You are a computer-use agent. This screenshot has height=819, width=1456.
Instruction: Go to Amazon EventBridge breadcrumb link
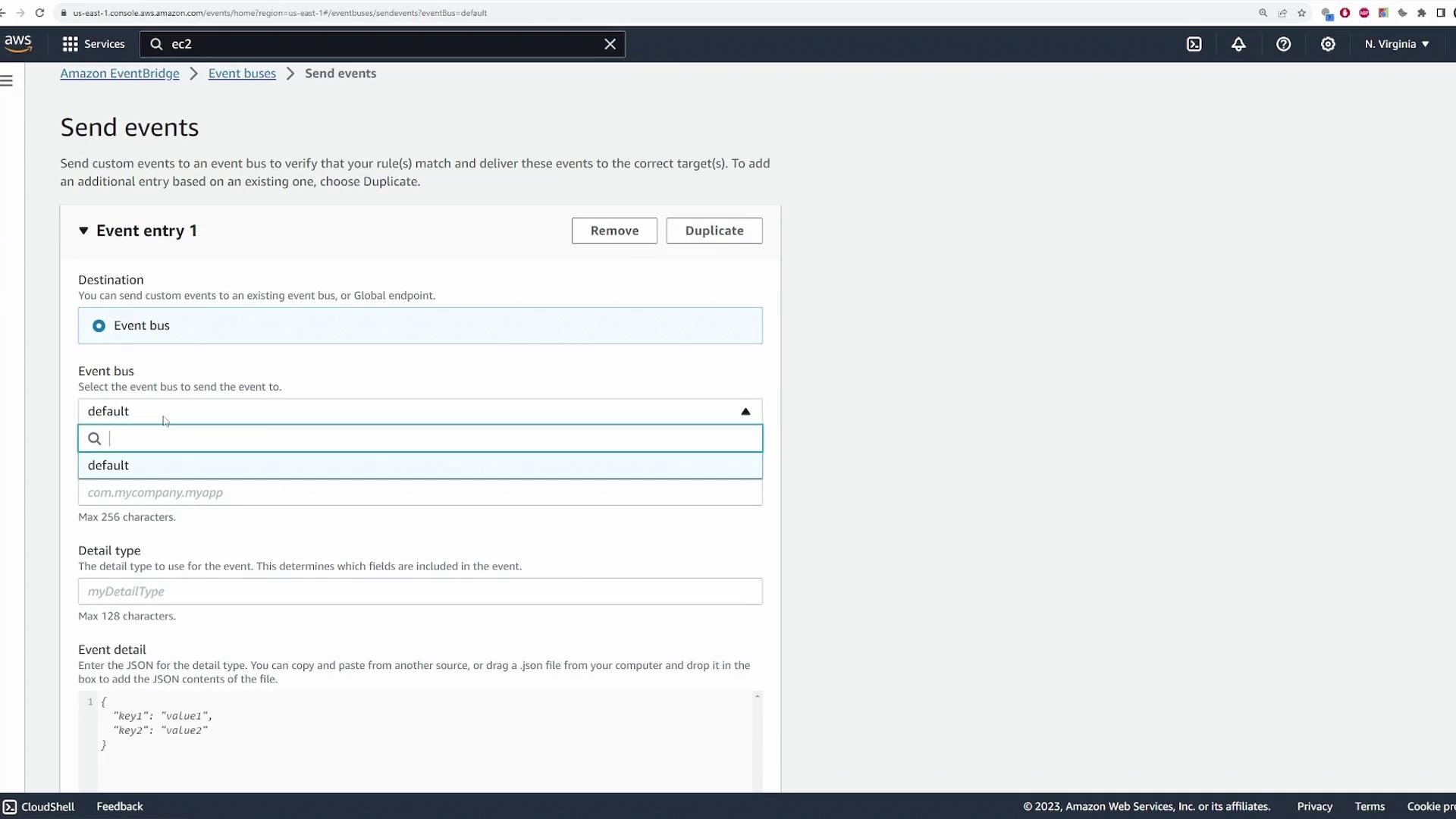coord(120,74)
